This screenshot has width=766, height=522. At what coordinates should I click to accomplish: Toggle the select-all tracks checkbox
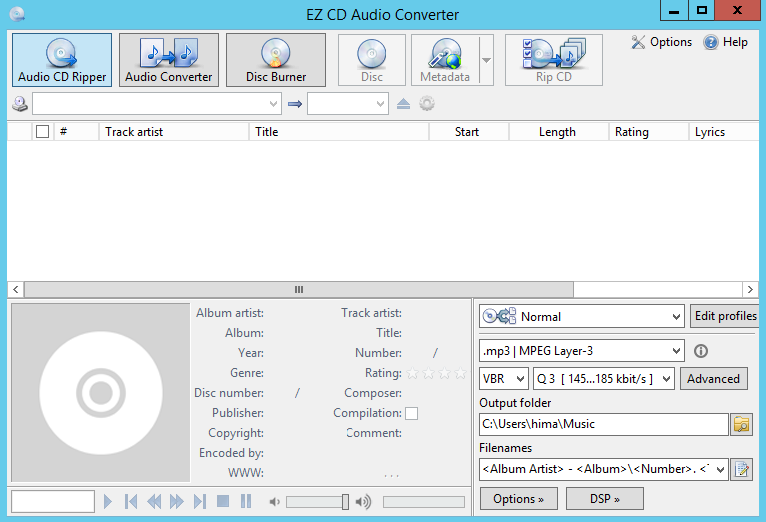click(x=43, y=131)
